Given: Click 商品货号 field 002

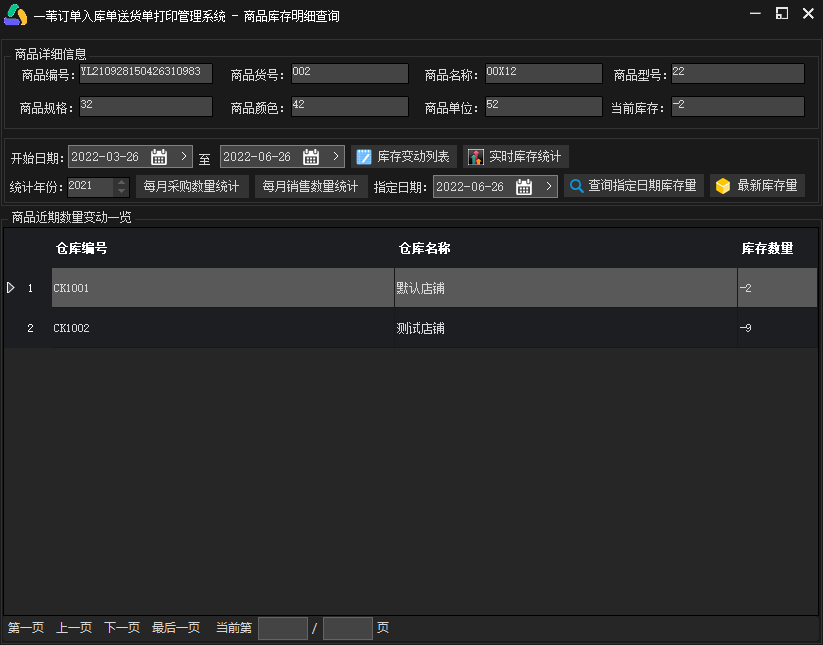Looking at the screenshot, I should pyautogui.click(x=350, y=73).
